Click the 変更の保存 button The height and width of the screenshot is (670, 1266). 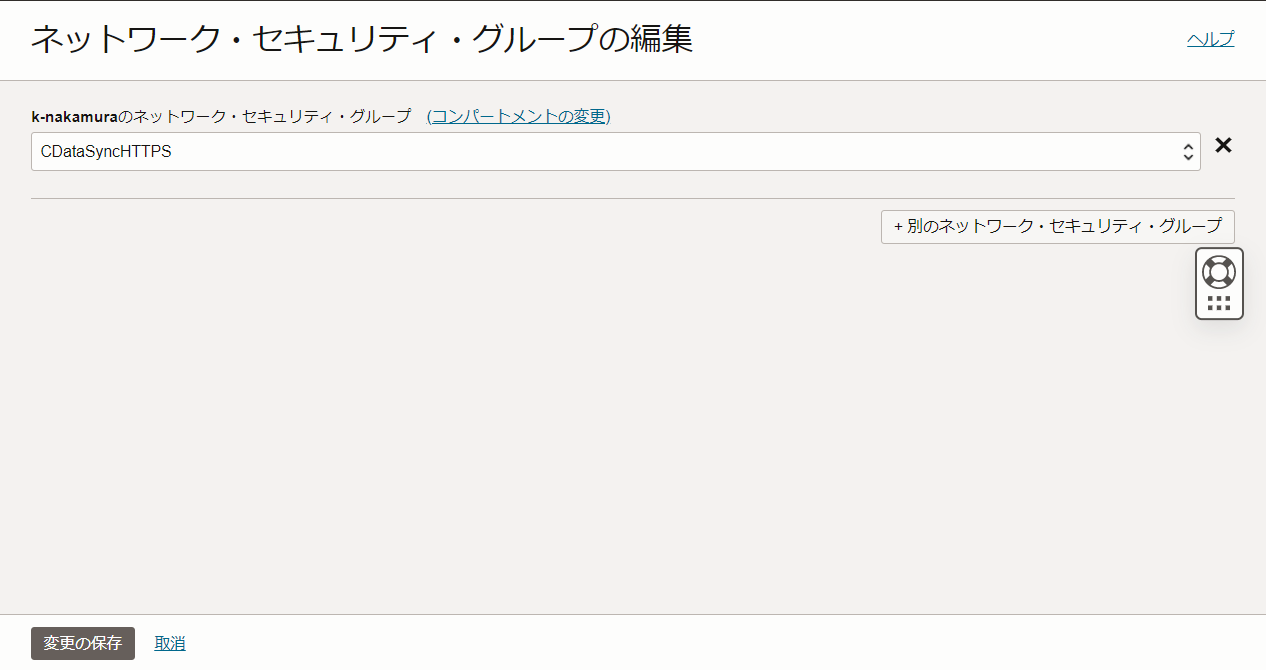[83, 643]
